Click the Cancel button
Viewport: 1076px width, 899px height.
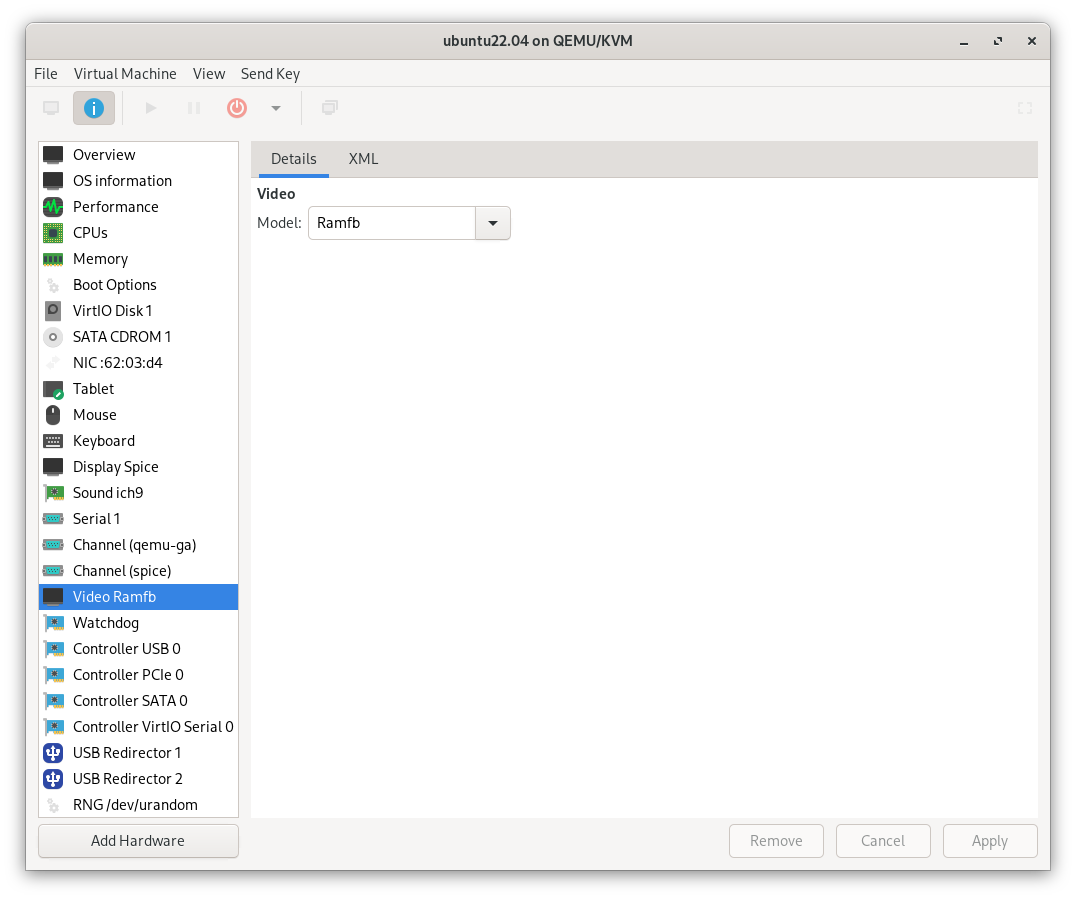(x=883, y=841)
